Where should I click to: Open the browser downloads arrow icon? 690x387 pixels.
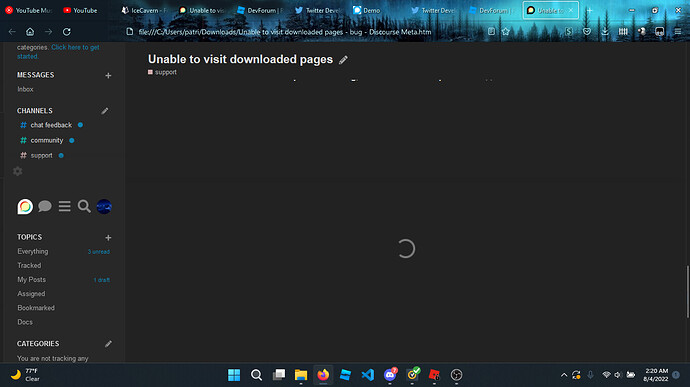(605, 32)
